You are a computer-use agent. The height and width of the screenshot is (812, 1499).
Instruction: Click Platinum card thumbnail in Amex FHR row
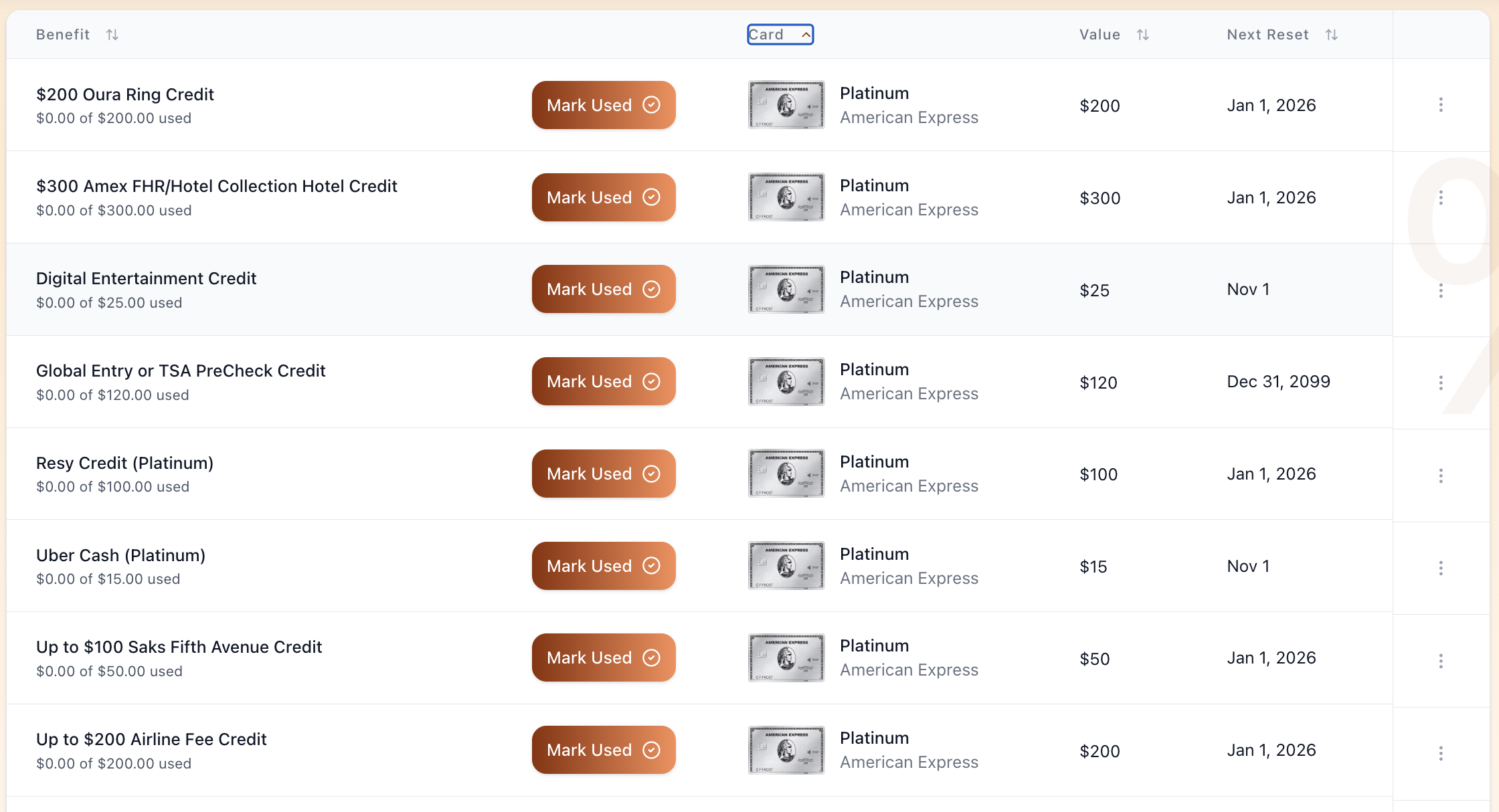coord(786,197)
